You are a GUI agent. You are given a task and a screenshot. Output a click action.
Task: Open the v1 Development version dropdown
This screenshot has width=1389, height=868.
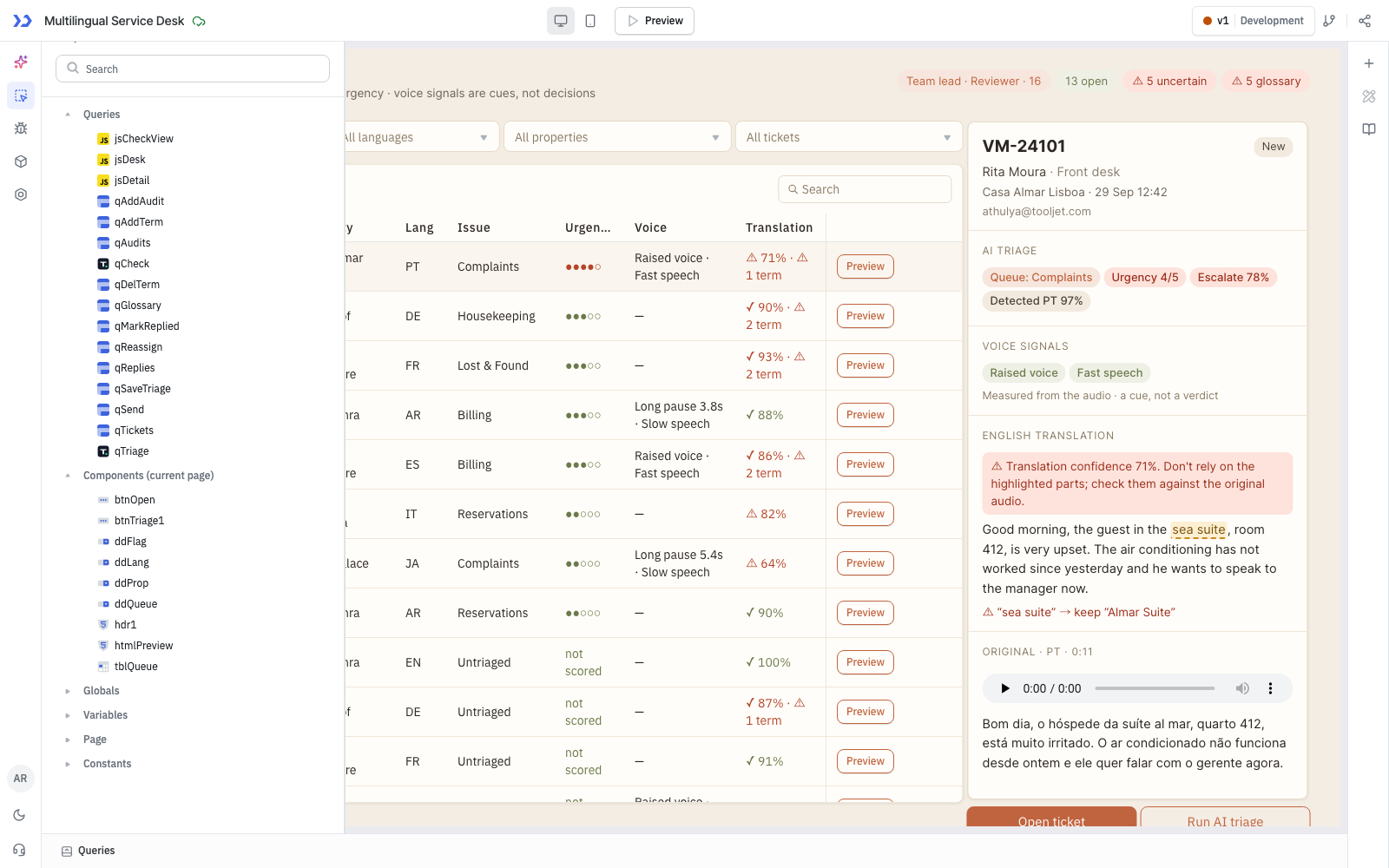click(1253, 21)
